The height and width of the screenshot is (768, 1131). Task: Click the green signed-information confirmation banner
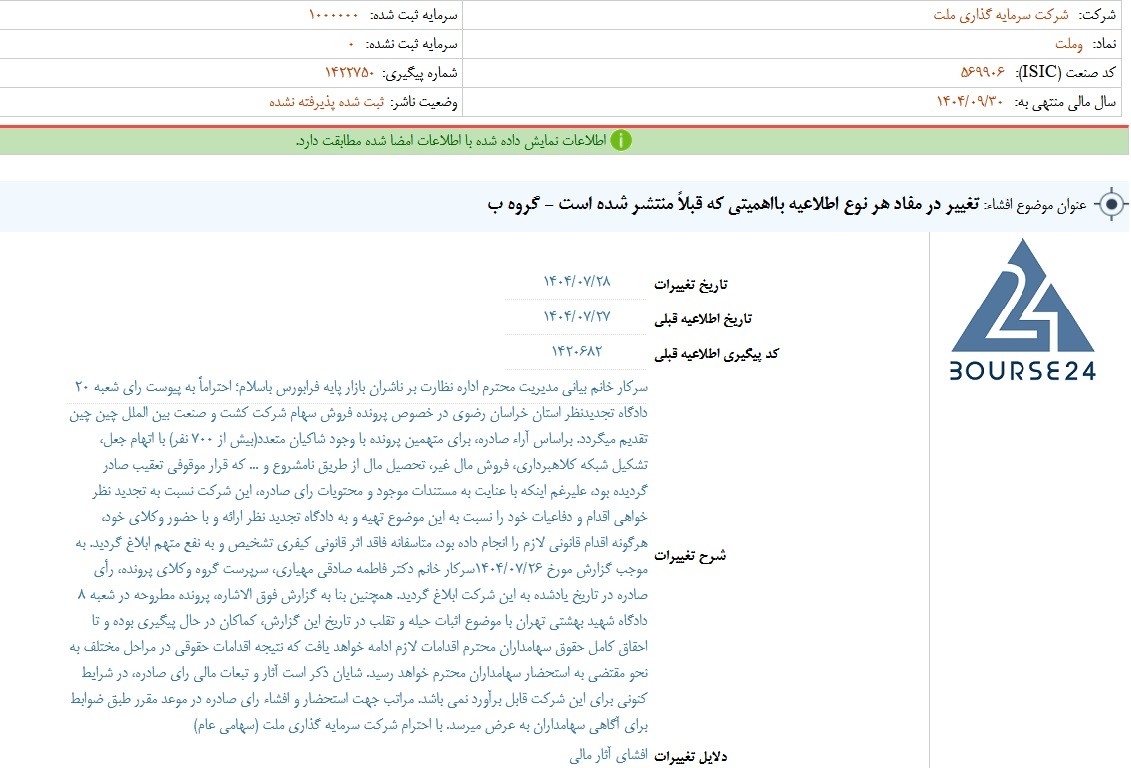click(564, 141)
